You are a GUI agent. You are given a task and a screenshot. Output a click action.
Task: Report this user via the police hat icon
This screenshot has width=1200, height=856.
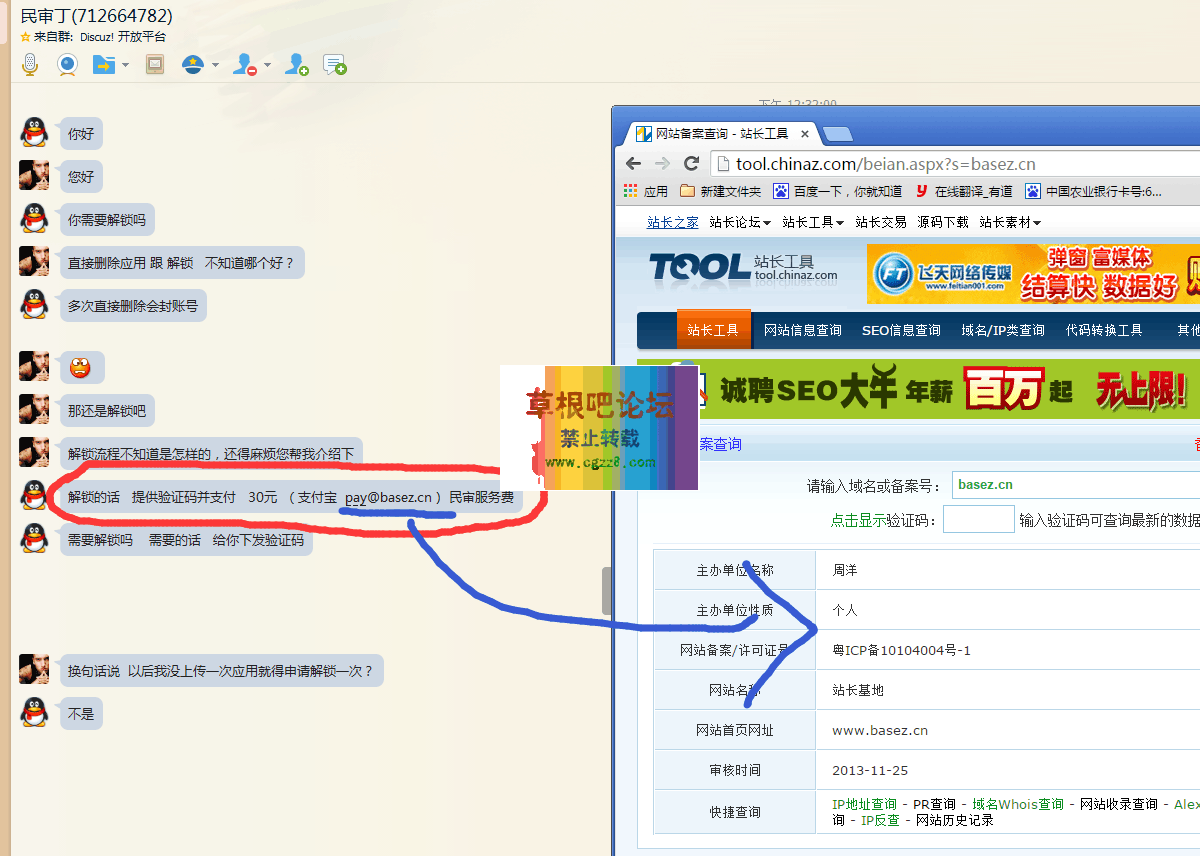point(190,64)
